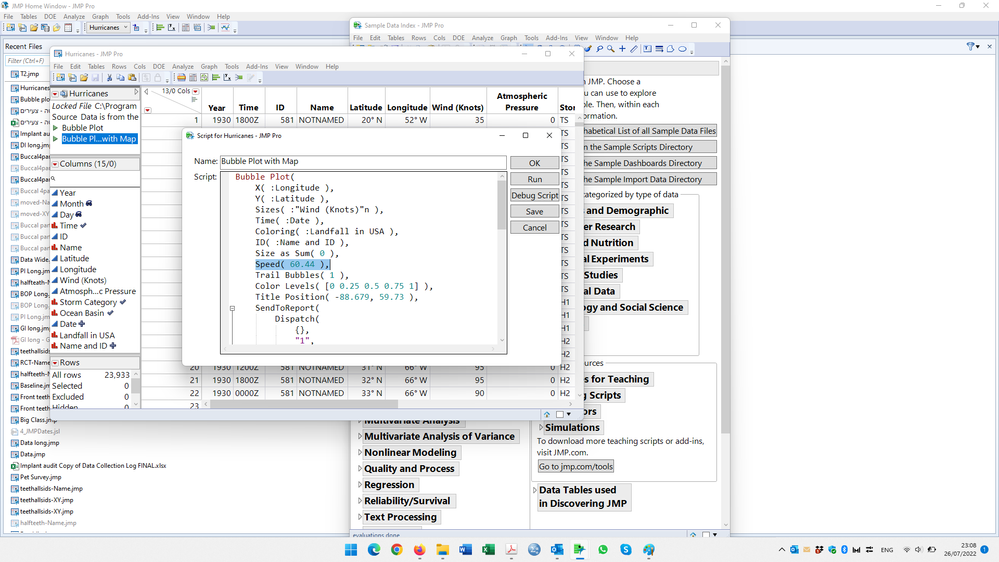Click the Print icon in Hurricanes toolbar

(x=182, y=78)
